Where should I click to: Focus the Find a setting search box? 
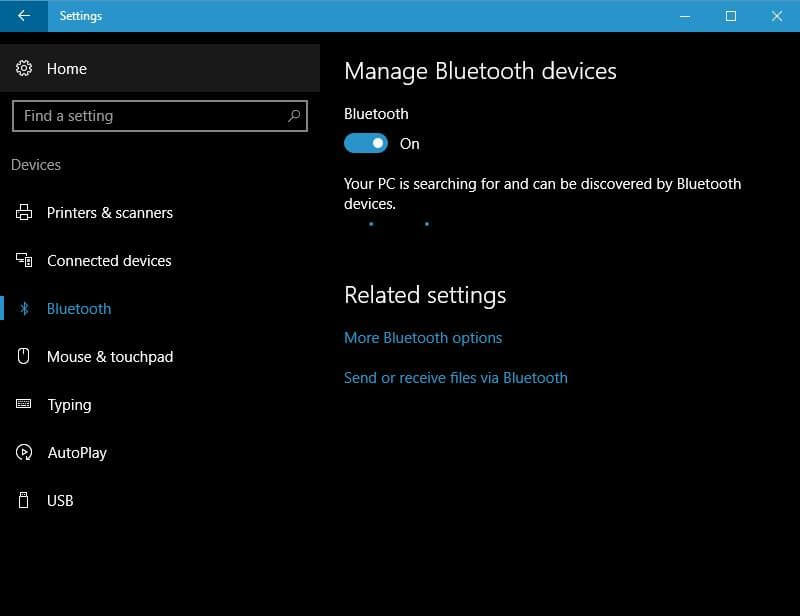pos(160,116)
